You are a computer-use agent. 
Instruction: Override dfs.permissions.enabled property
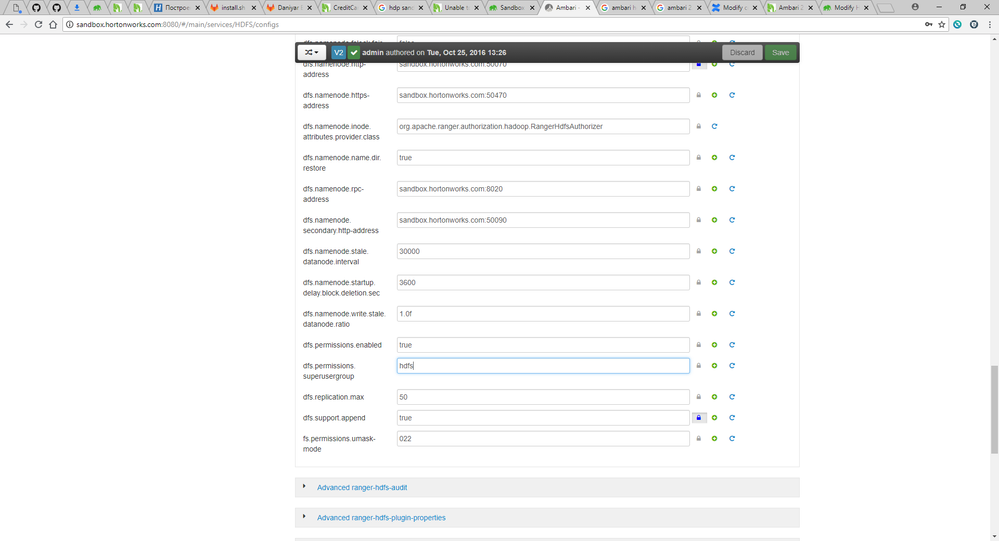pyautogui.click(x=714, y=345)
